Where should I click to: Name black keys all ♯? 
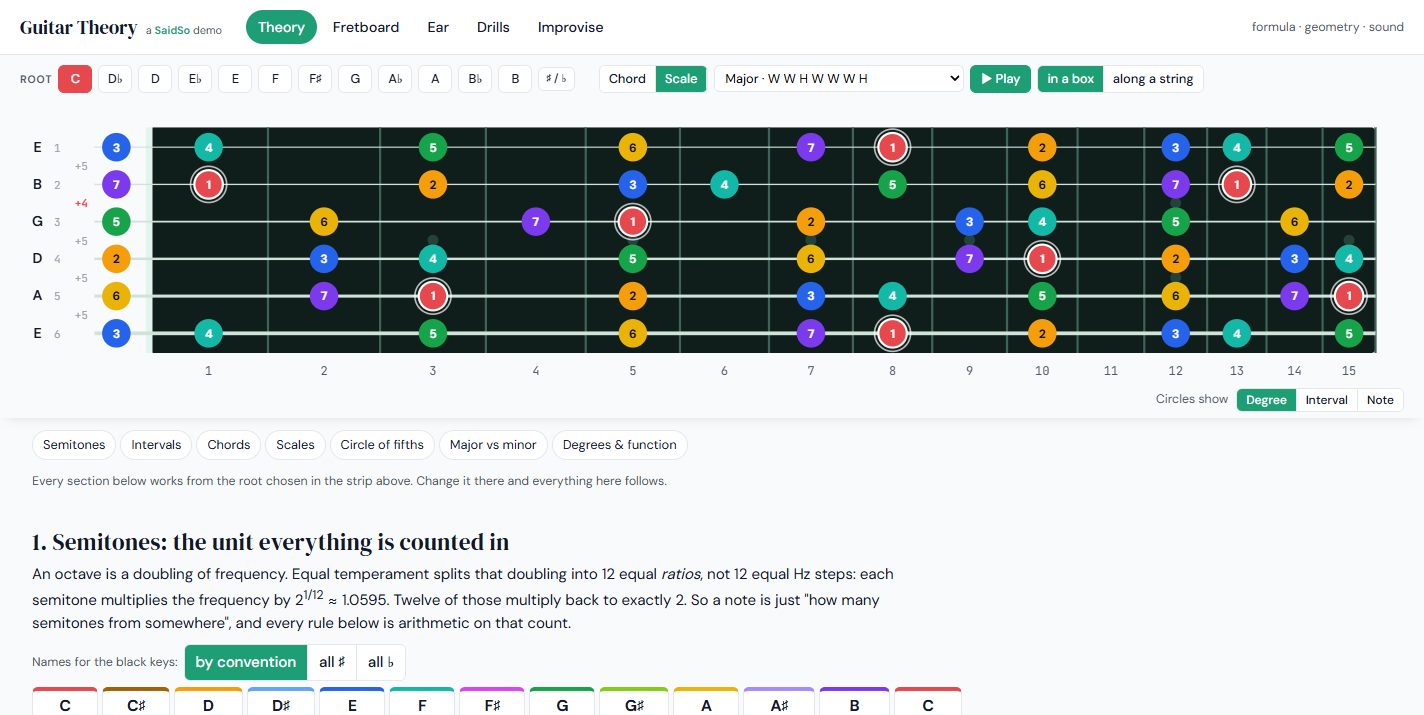332,662
